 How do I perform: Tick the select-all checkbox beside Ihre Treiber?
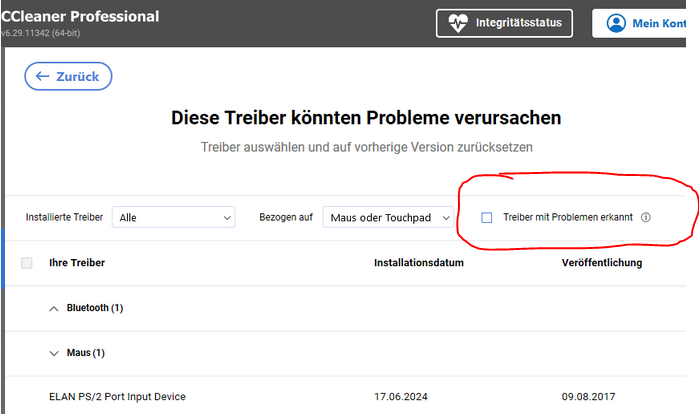[27, 263]
